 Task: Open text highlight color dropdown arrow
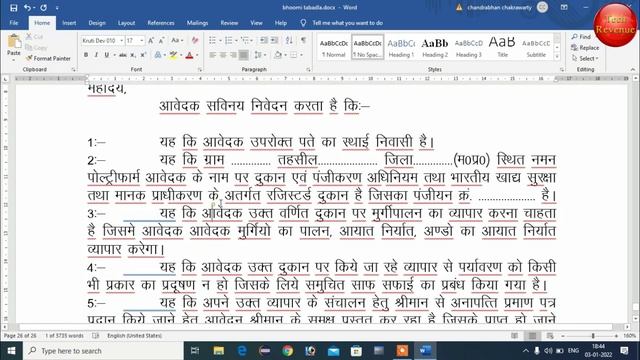[181, 55]
